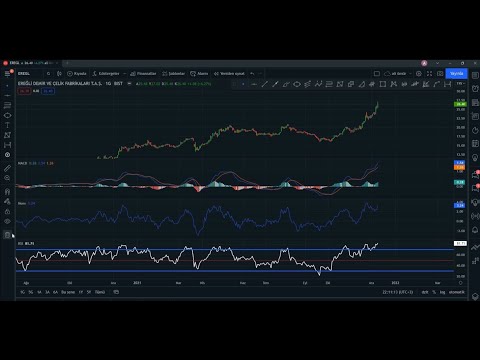The image size is (480, 360).
Task: Click the user profile avatar in title bar
Action: click(424, 63)
